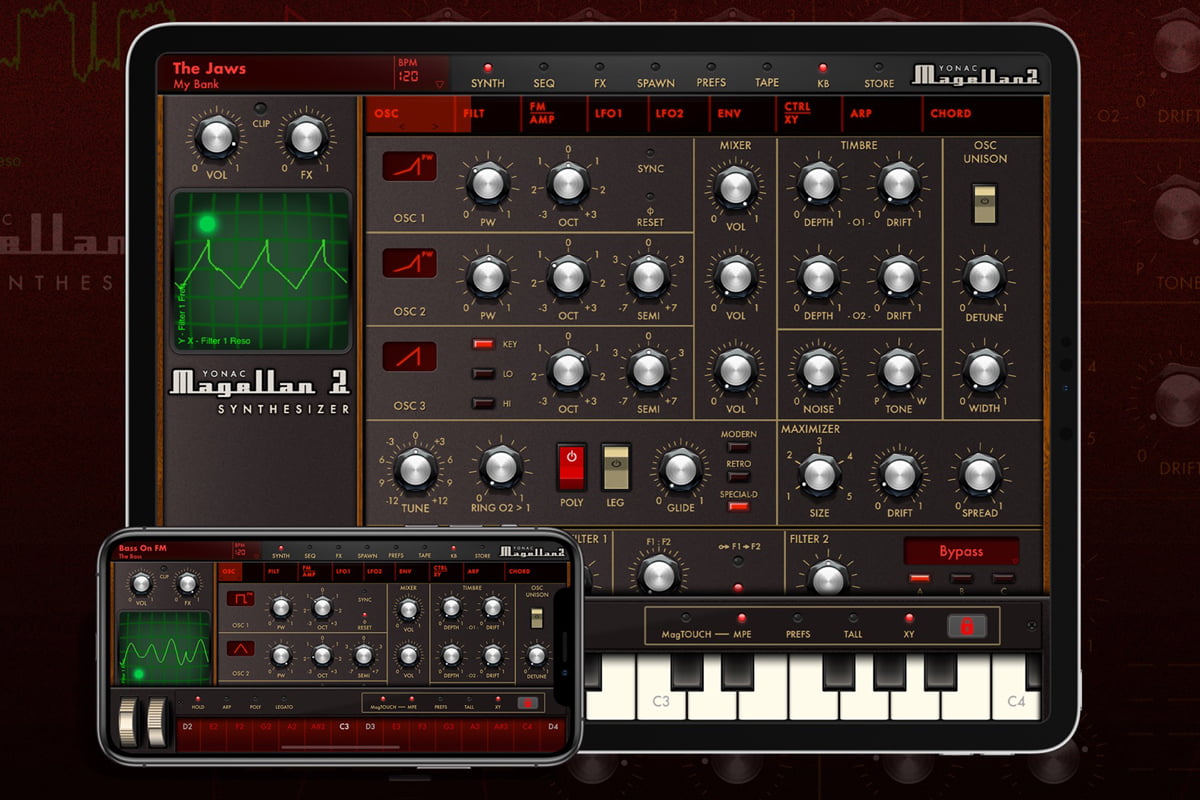Enable HOLD on the phone keyboard bar
The height and width of the screenshot is (800, 1200).
[198, 703]
